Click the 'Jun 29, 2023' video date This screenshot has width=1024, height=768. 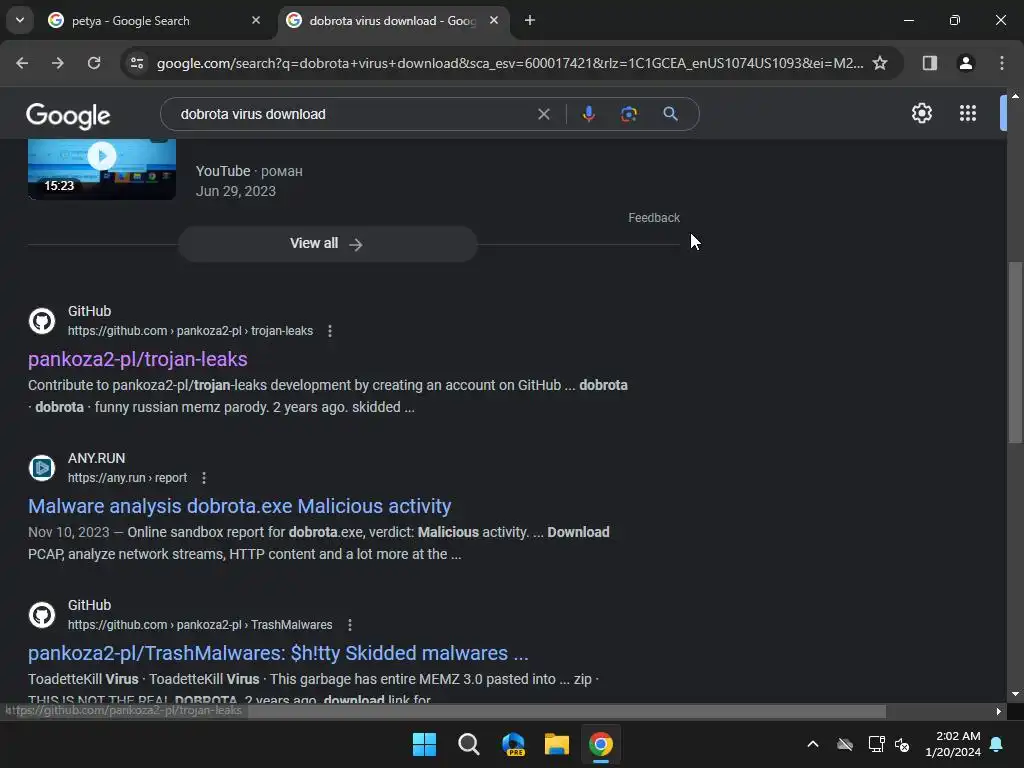point(236,191)
